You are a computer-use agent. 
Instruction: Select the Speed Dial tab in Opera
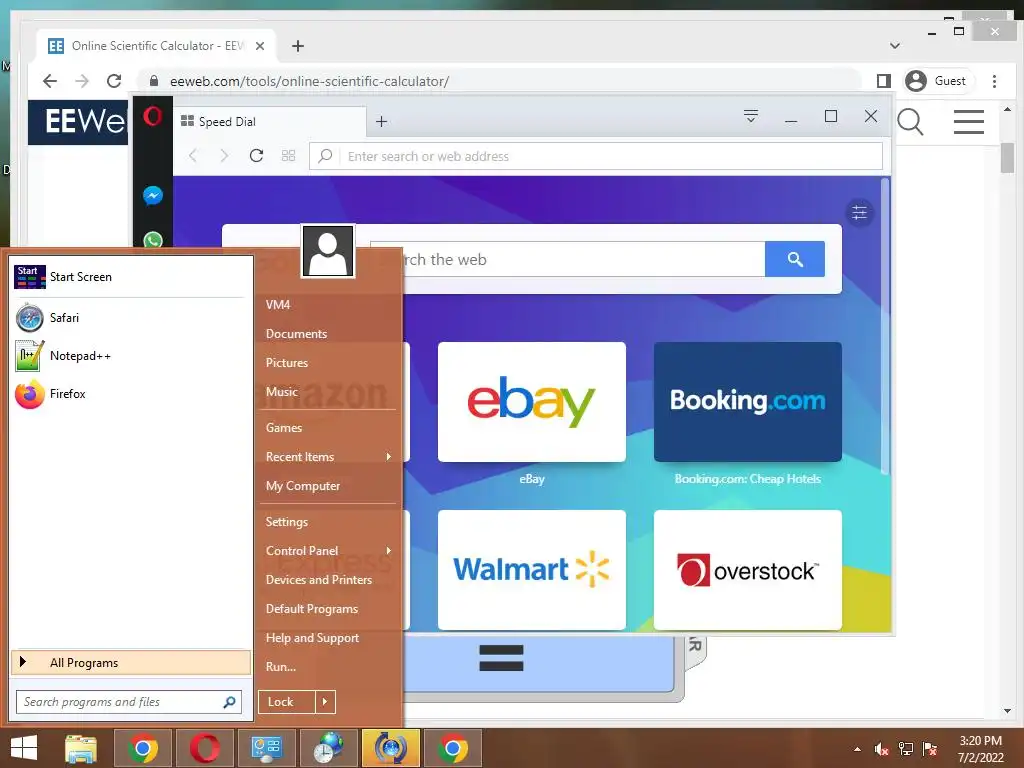[x=269, y=121]
